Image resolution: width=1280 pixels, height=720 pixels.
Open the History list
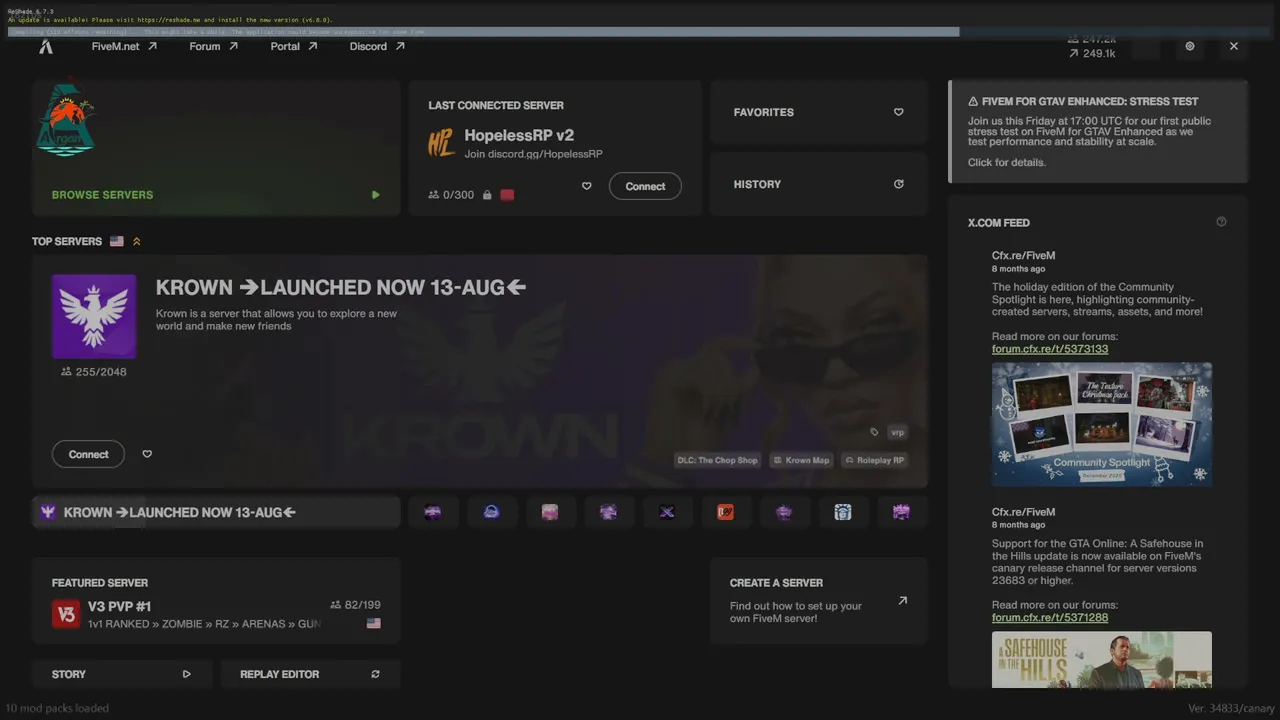(x=819, y=184)
